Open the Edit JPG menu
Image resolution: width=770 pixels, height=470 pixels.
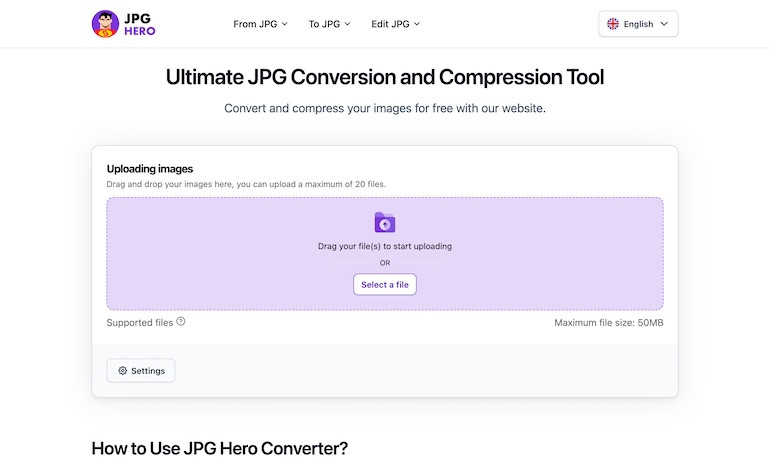point(396,24)
